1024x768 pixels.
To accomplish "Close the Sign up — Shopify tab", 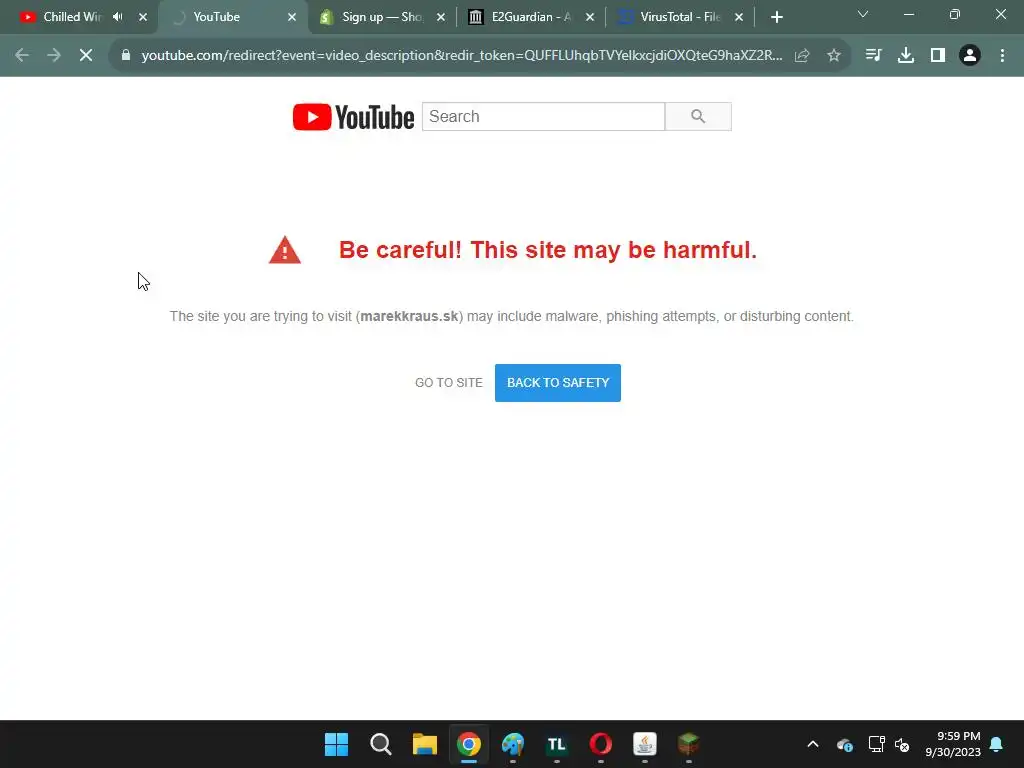I will click(441, 18).
